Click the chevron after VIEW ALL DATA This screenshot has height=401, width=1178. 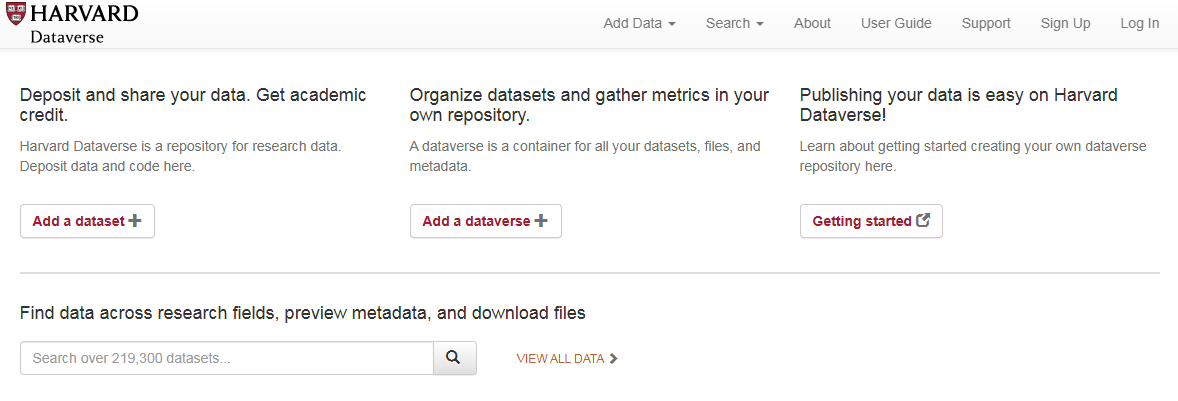pos(614,359)
